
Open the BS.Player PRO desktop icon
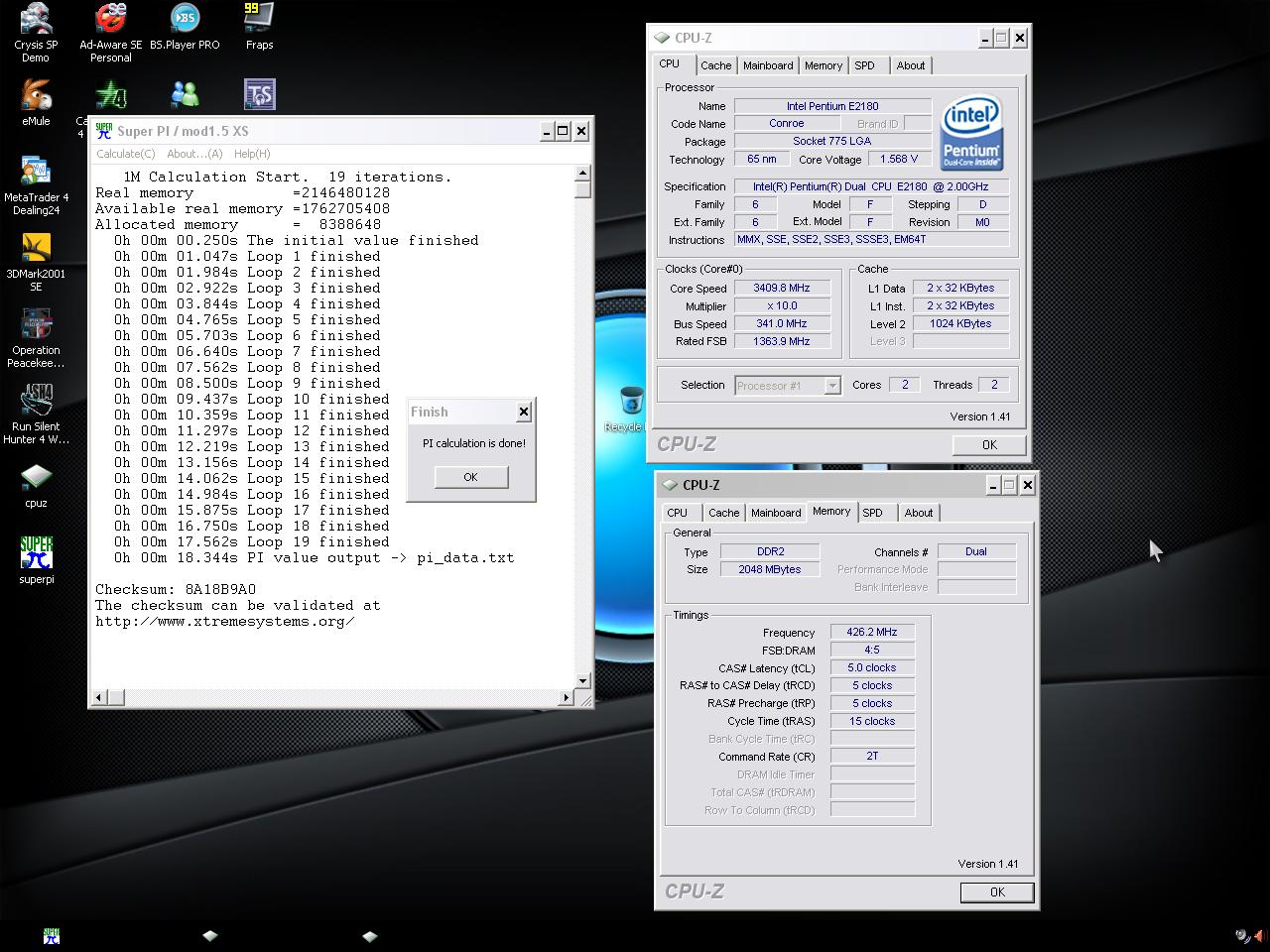click(185, 28)
